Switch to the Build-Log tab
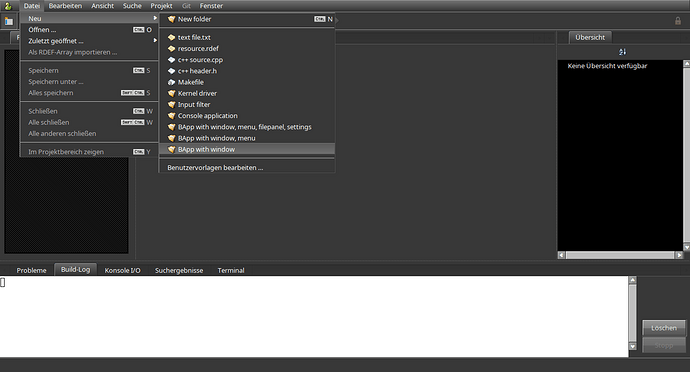This screenshot has height=372, width=690. (75, 269)
